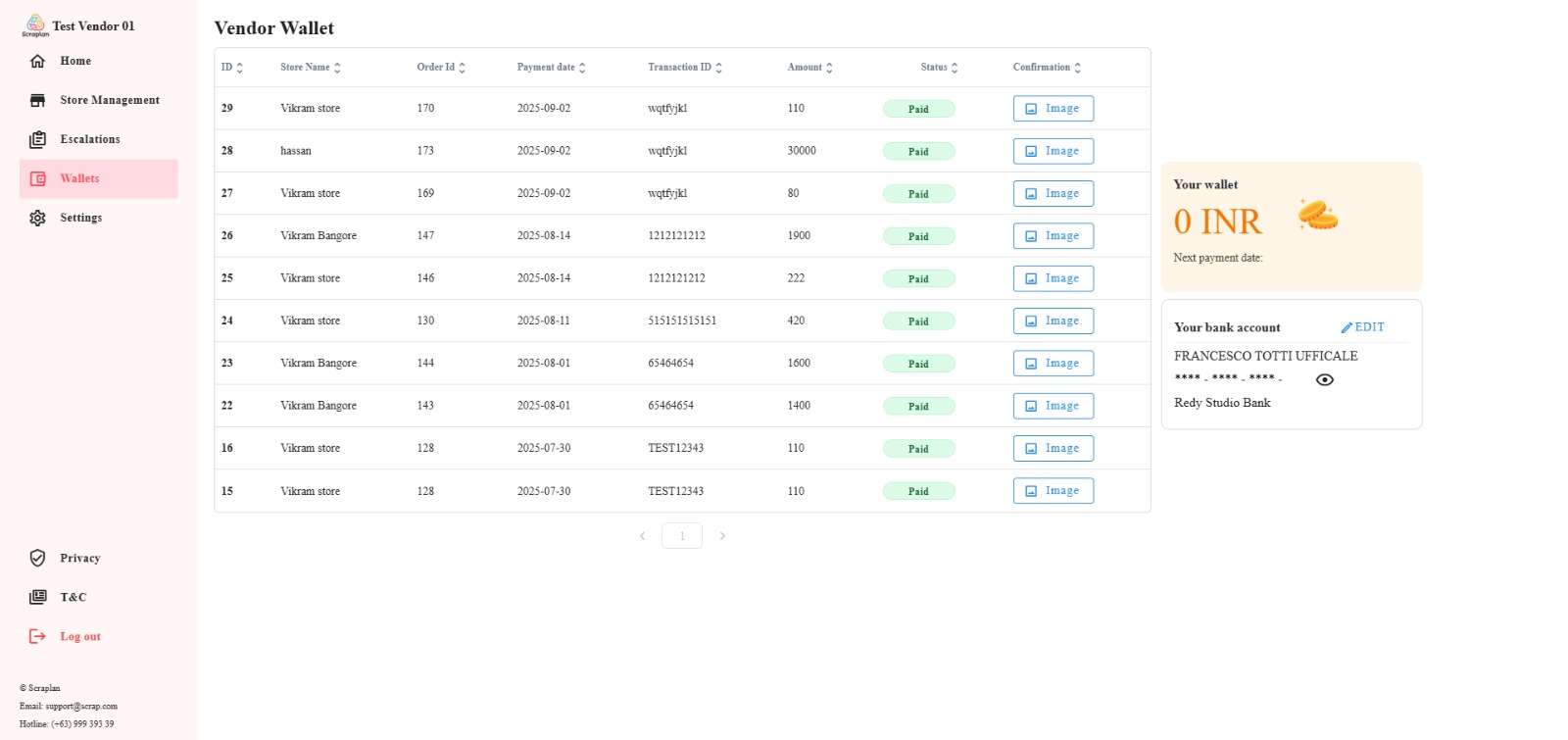Open the Escalations menu item
Screen dimensions: 1568x740
(x=99, y=139)
